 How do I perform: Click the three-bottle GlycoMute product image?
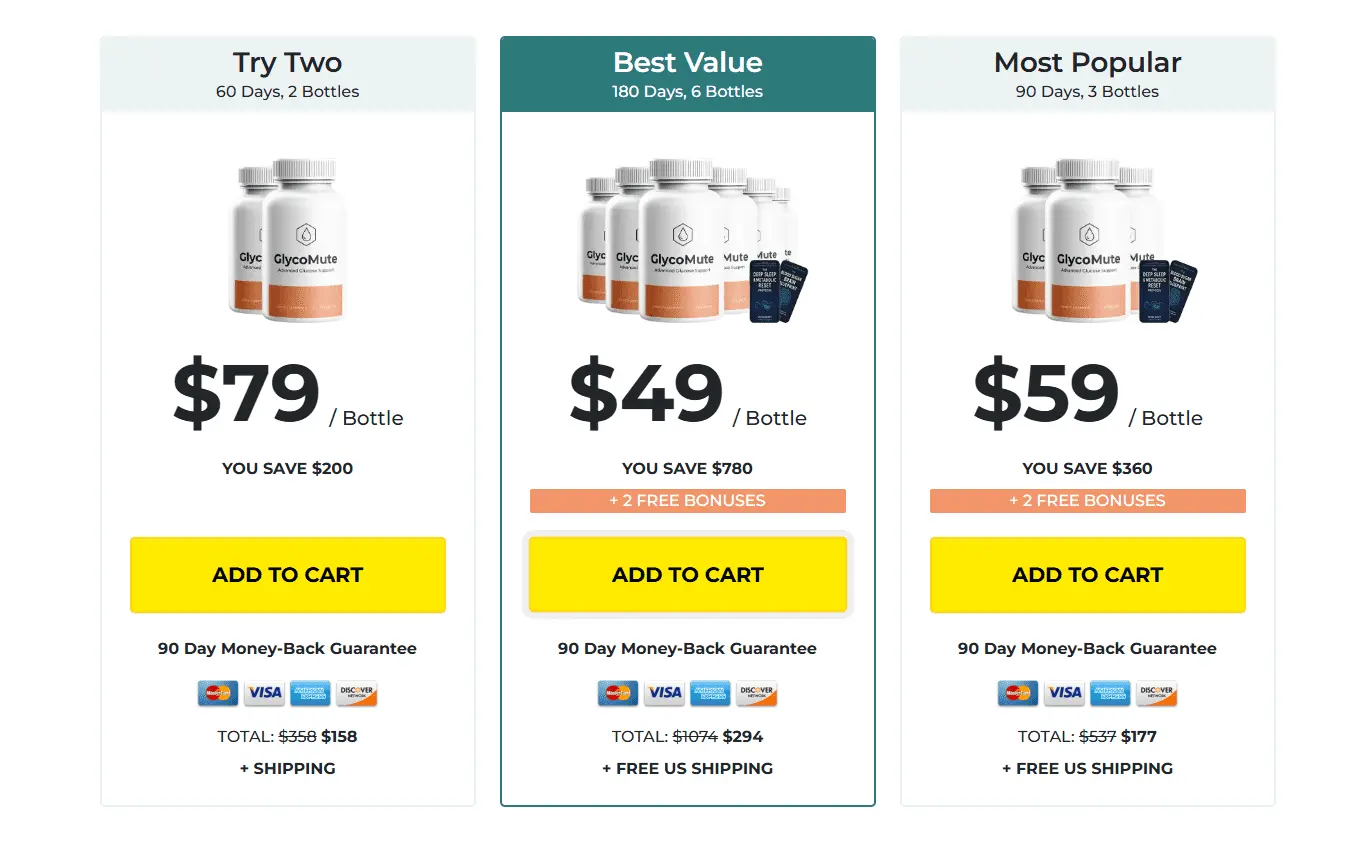(x=1100, y=240)
